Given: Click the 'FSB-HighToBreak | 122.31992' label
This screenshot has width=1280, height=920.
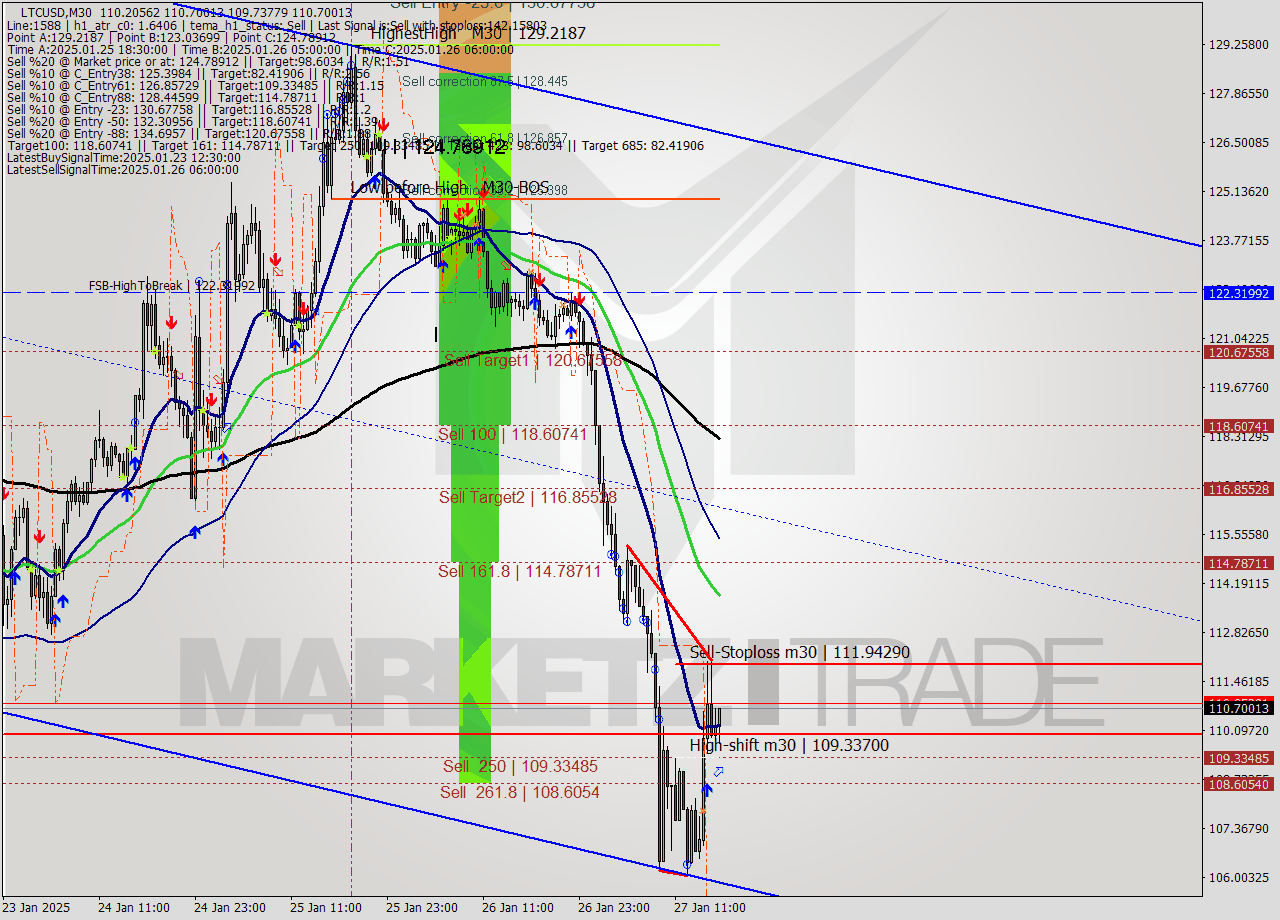Looking at the screenshot, I should [171, 286].
